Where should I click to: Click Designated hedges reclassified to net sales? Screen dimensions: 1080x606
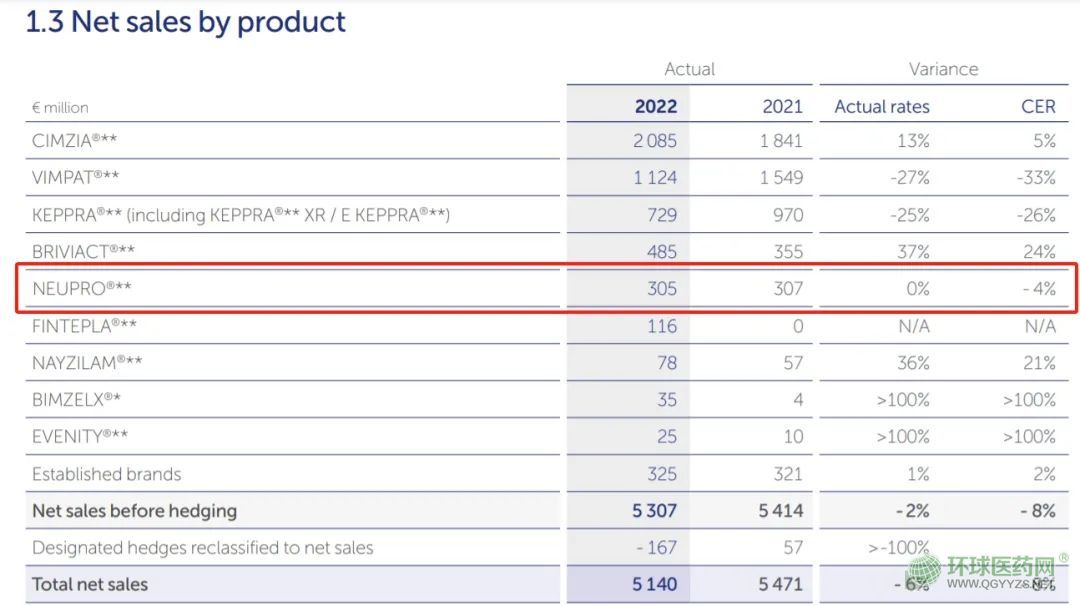click(x=202, y=548)
